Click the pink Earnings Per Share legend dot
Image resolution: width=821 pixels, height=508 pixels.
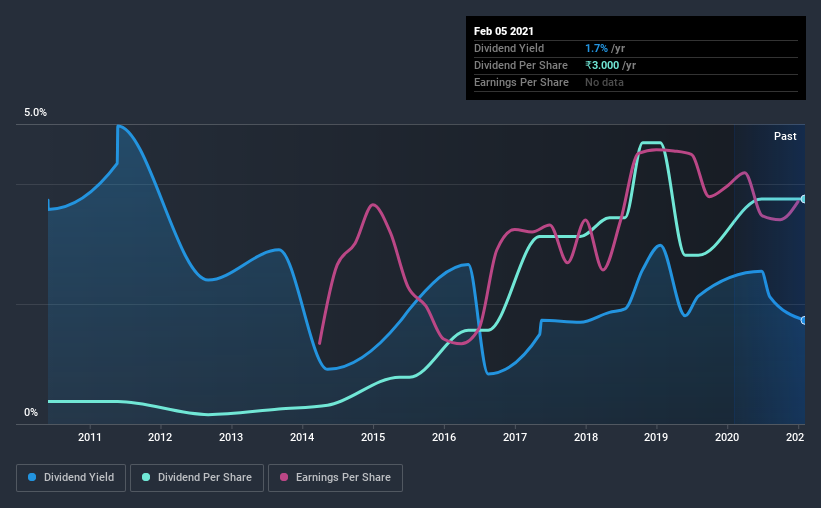coord(284,477)
